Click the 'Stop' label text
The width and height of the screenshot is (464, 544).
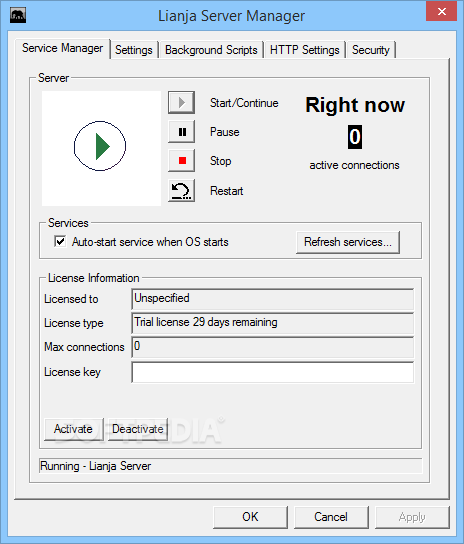click(220, 161)
